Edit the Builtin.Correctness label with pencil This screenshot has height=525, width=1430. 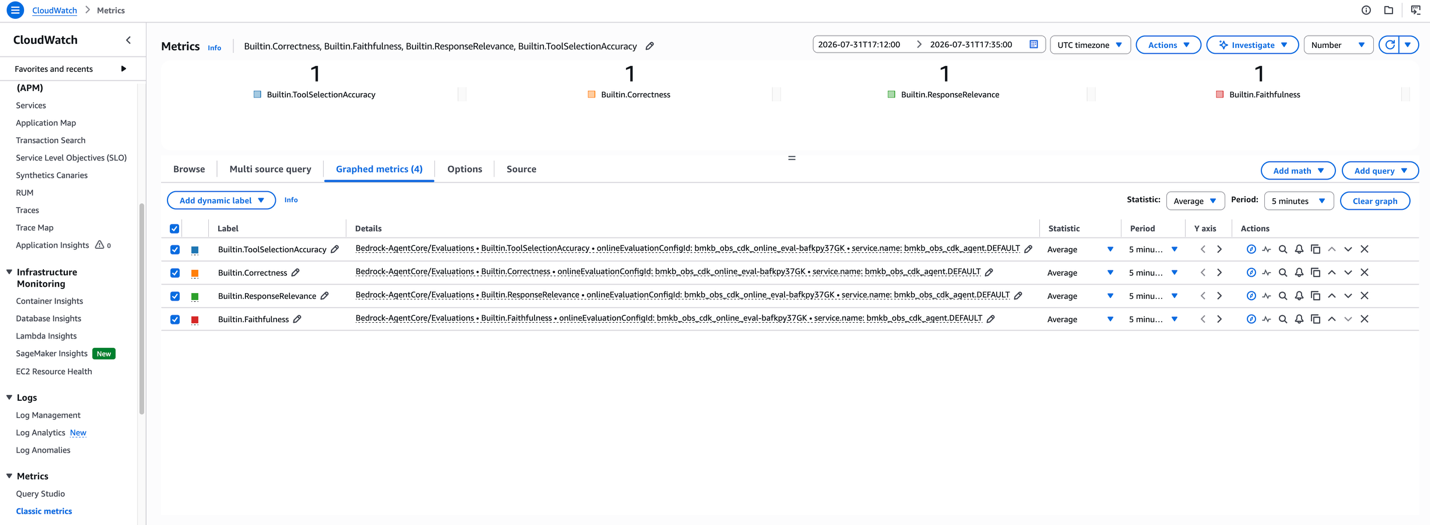click(295, 272)
